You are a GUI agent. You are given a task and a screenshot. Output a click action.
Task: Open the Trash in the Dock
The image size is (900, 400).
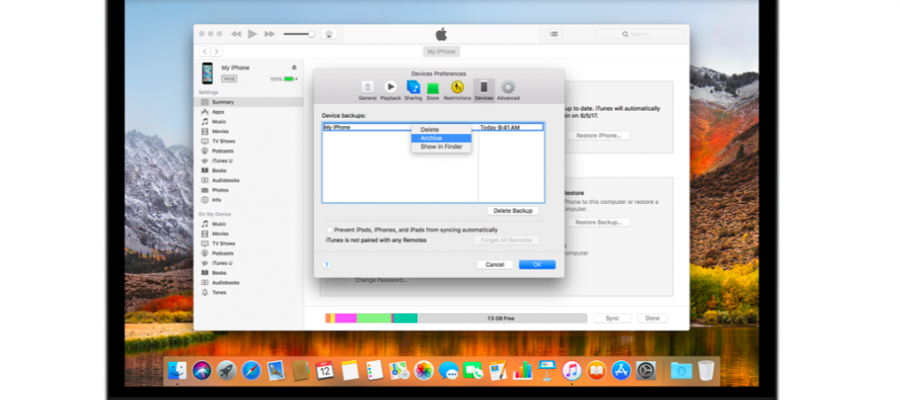tap(706, 371)
